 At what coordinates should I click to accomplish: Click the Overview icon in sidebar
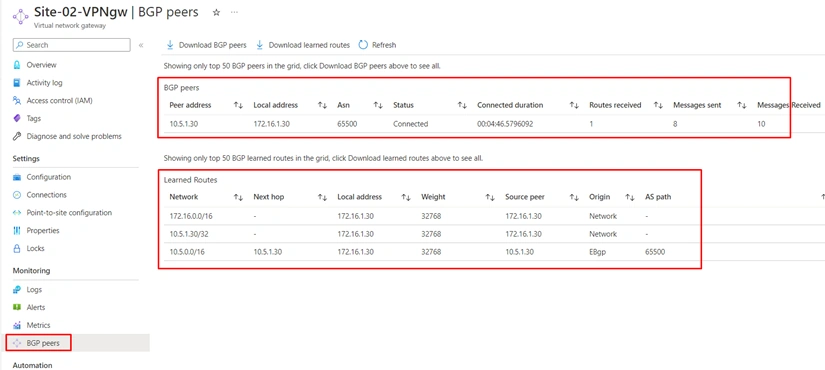point(17,65)
